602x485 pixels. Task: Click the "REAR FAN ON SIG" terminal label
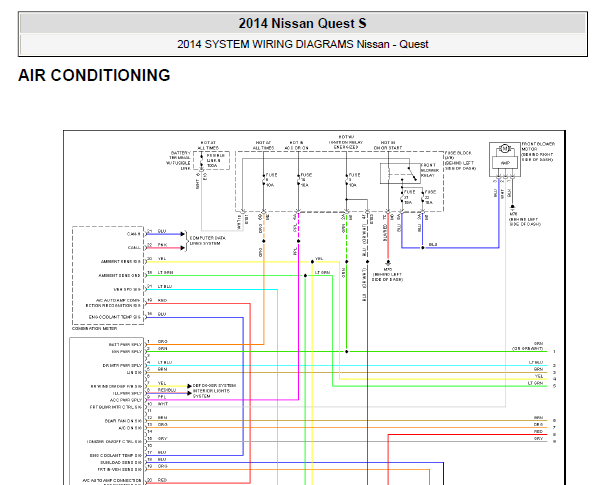coord(123,421)
